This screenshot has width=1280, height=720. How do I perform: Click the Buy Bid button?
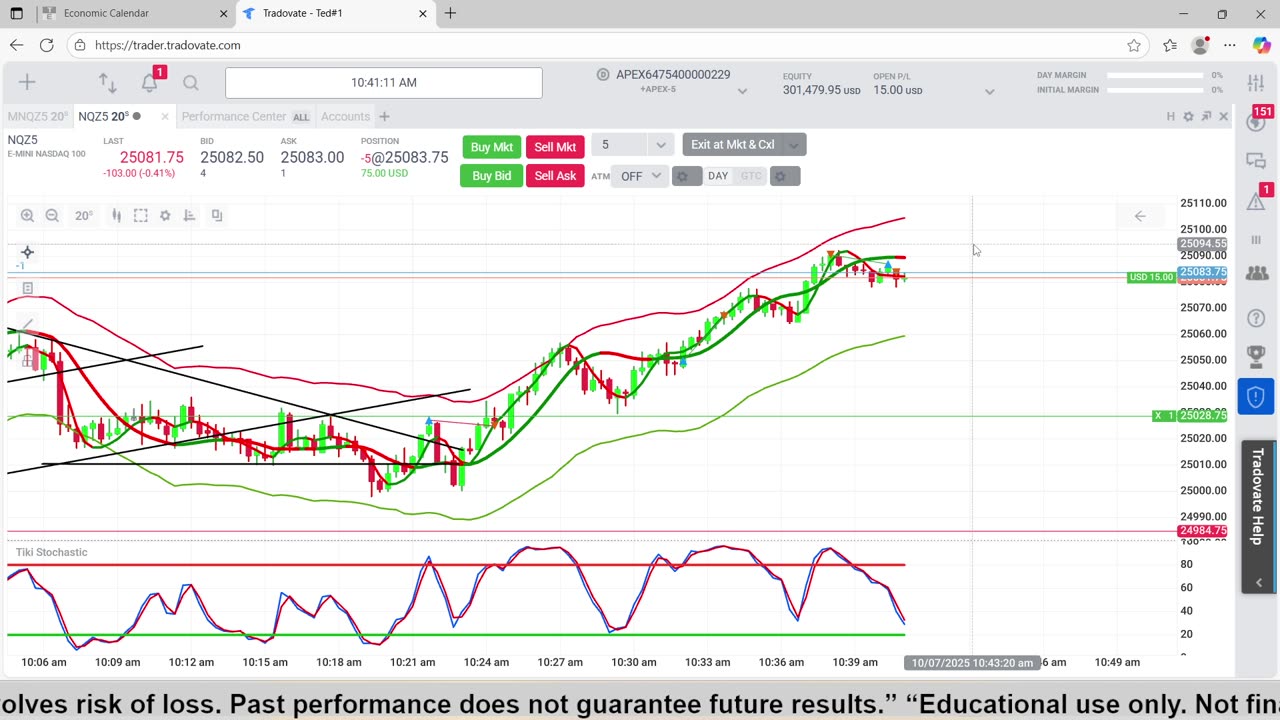tap(491, 175)
